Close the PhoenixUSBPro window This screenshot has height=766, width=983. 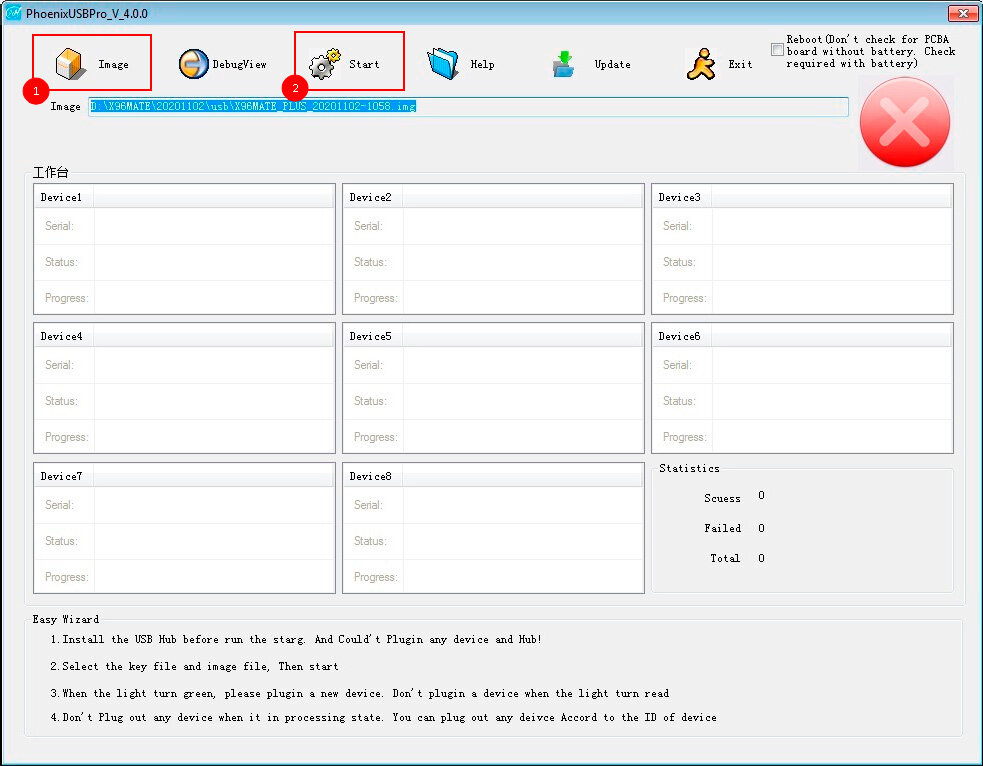[x=962, y=13]
